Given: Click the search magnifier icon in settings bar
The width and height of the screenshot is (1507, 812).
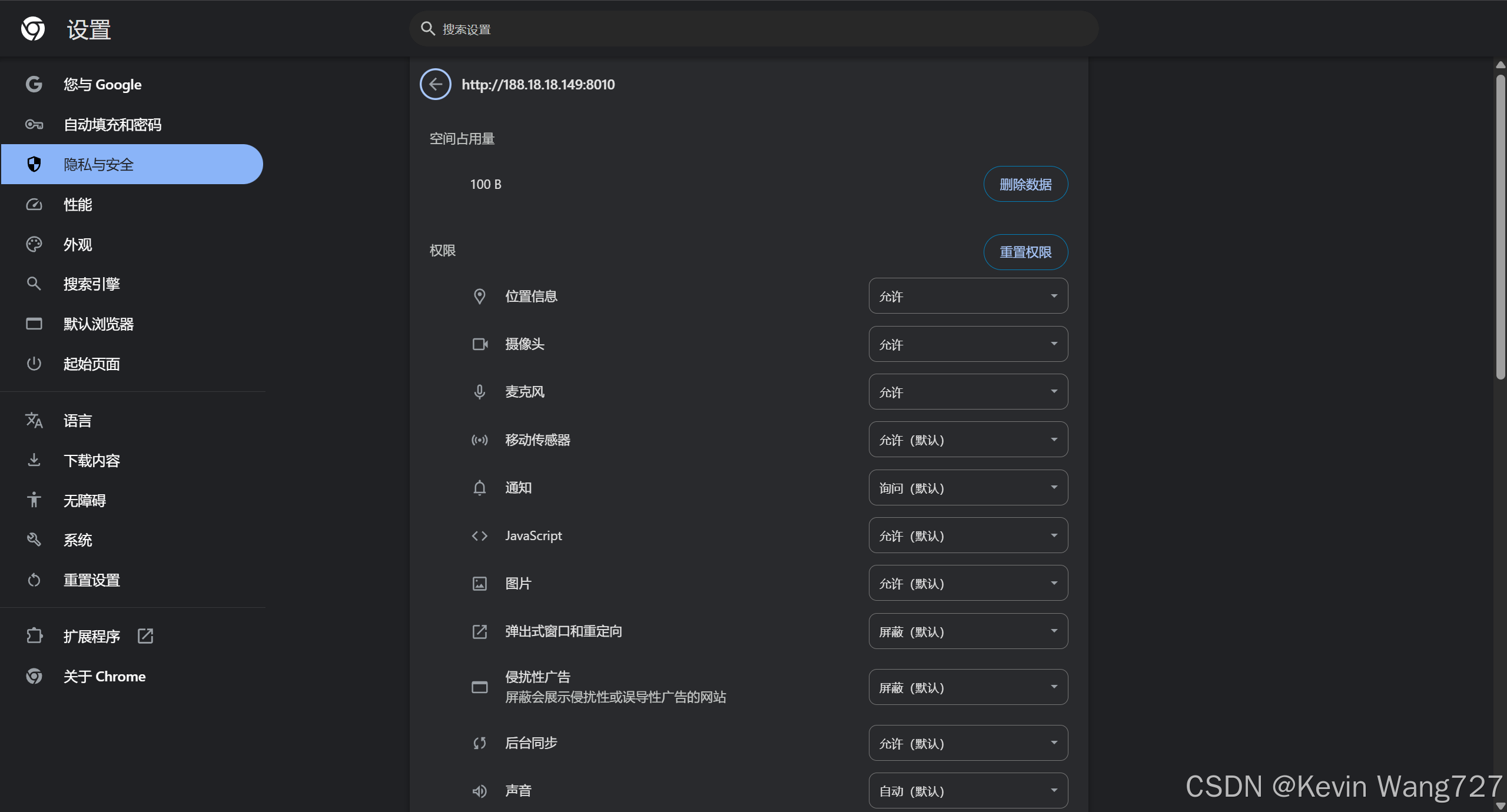Looking at the screenshot, I should [x=428, y=29].
